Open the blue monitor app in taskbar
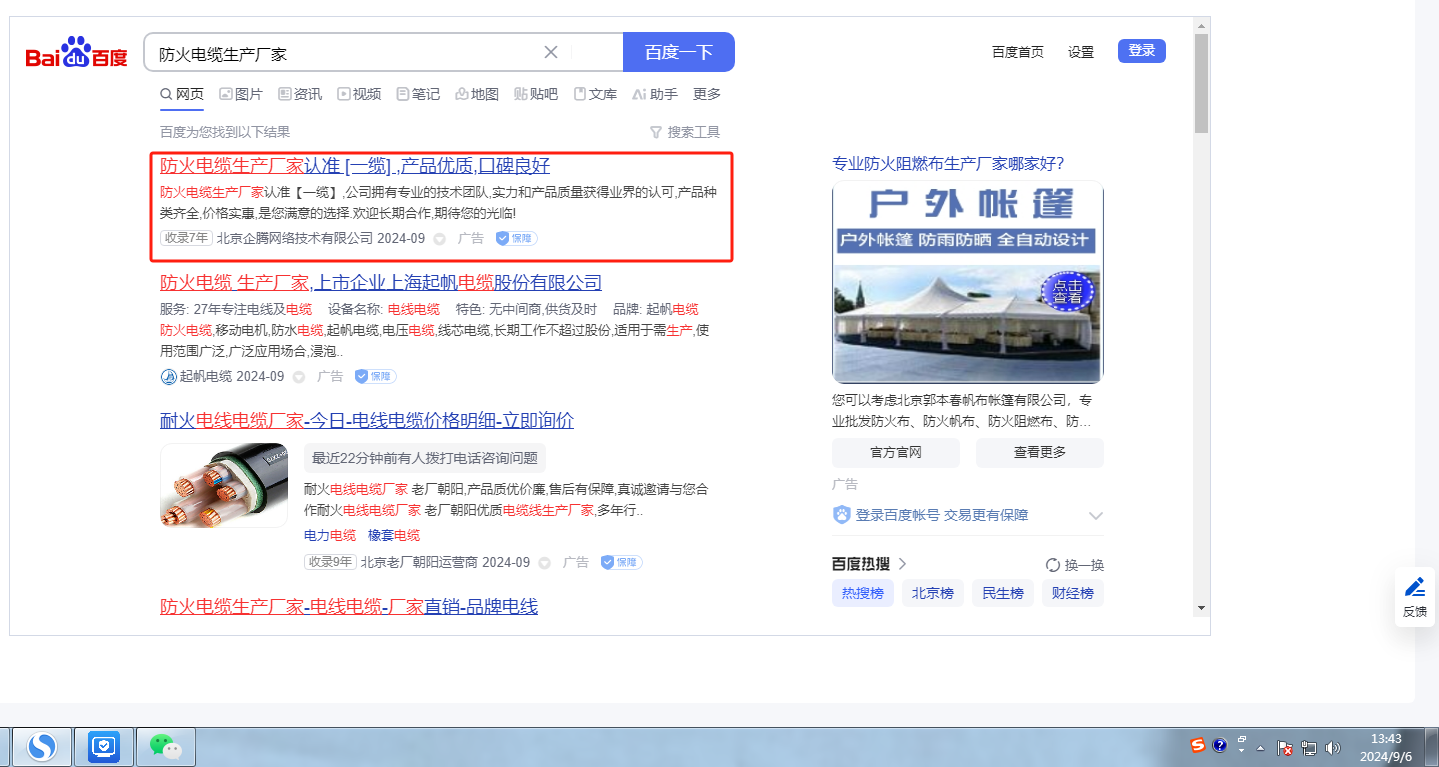Screen dimensions: 1439x767 click(105, 747)
